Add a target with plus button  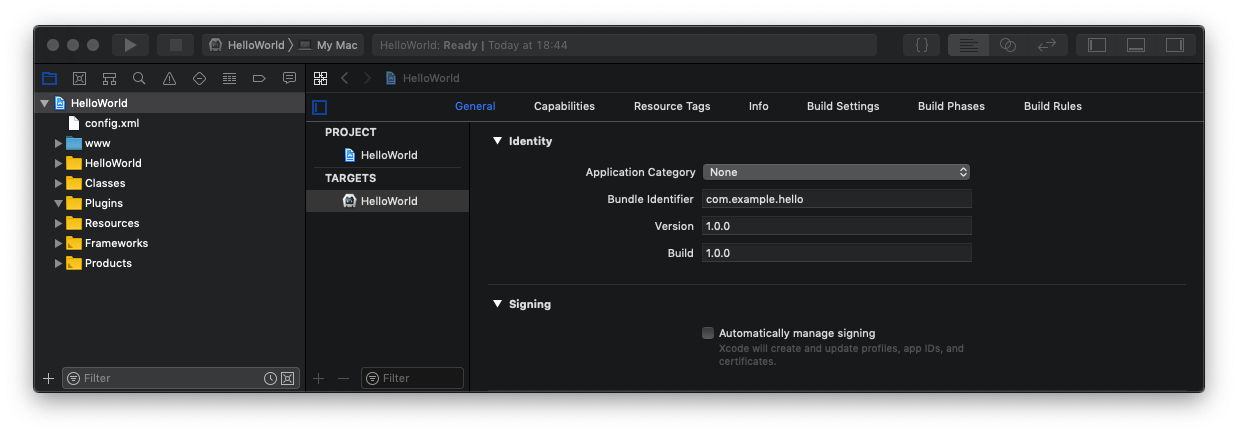coord(319,378)
